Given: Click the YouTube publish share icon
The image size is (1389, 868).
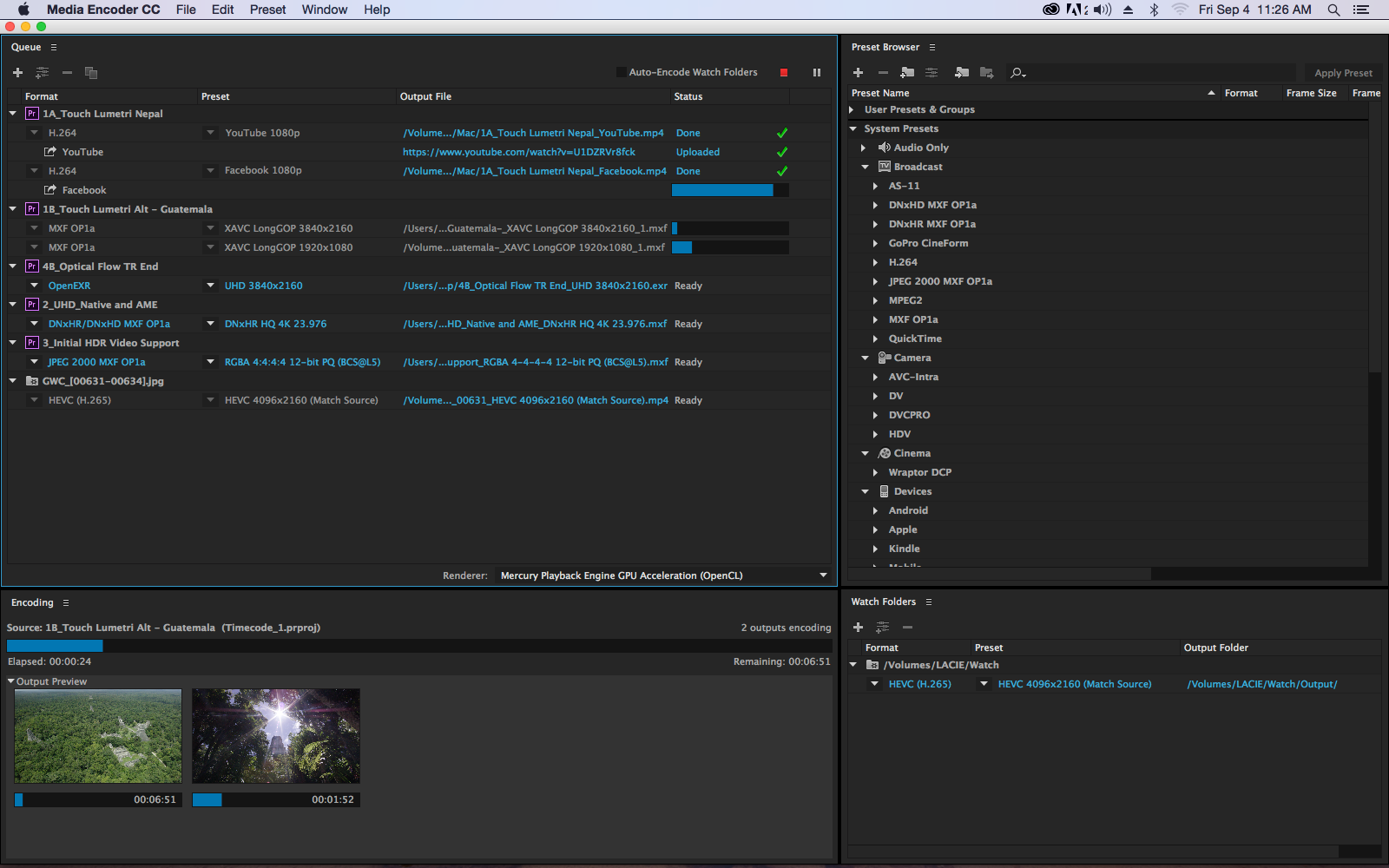Looking at the screenshot, I should 50,152.
